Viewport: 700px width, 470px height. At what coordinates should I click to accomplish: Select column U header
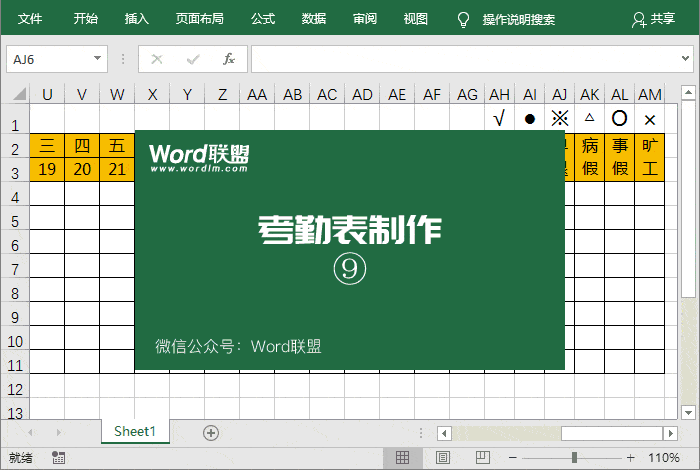(47, 94)
